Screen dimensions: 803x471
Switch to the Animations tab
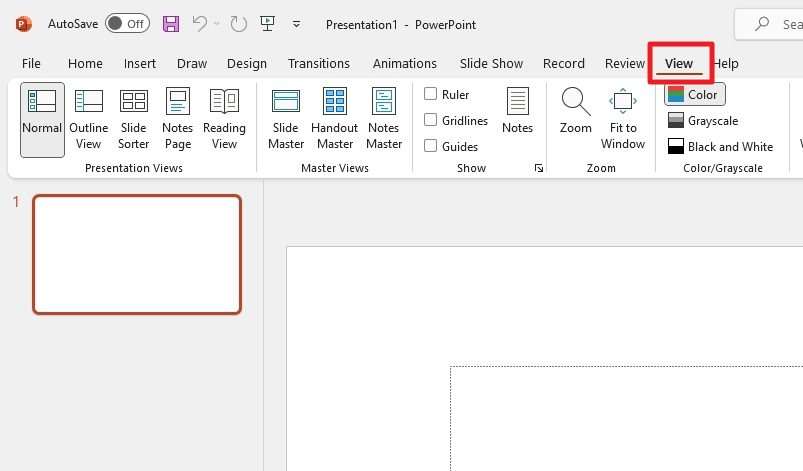pos(405,63)
